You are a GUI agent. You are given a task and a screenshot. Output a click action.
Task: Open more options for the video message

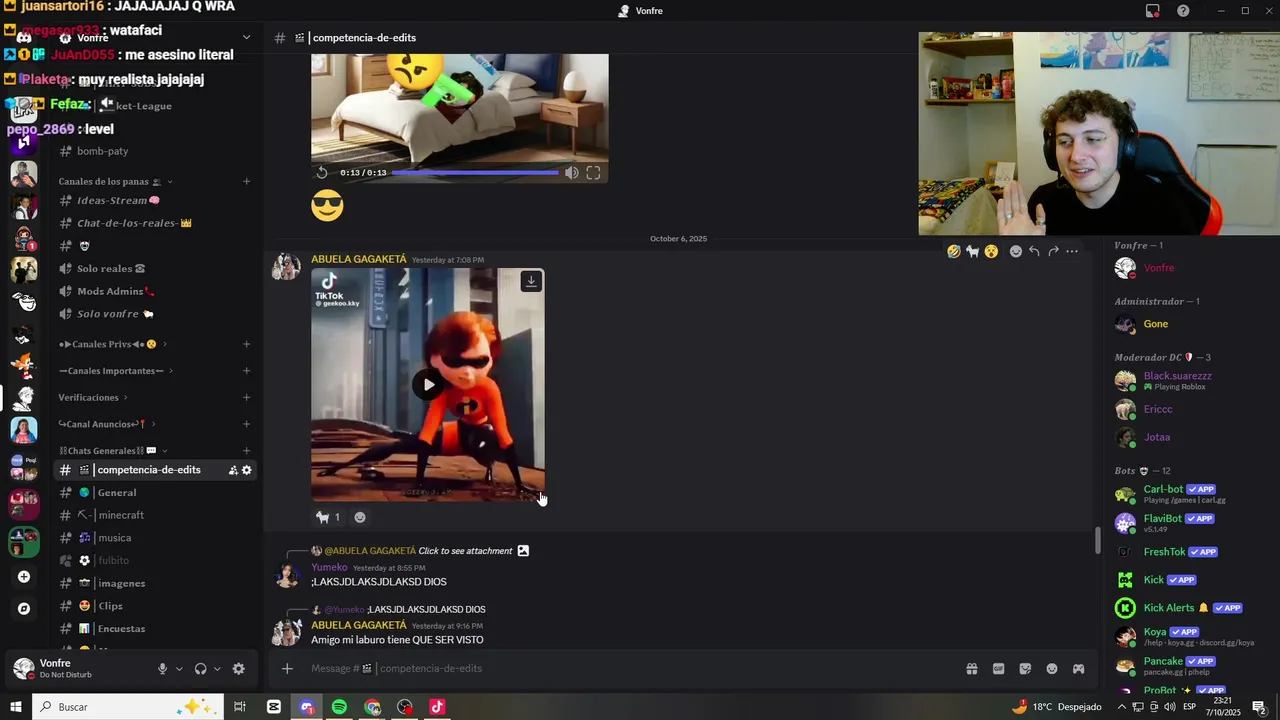1072,251
